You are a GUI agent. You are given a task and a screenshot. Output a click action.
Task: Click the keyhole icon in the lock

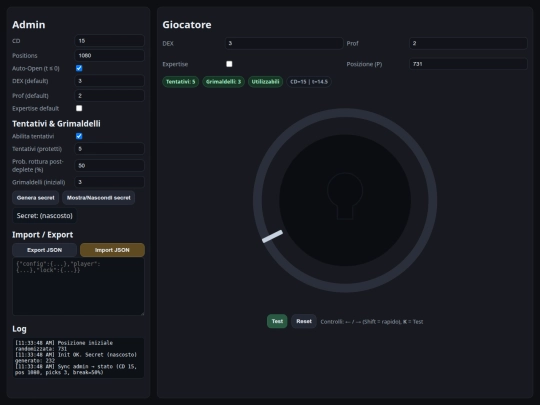coord(345,196)
